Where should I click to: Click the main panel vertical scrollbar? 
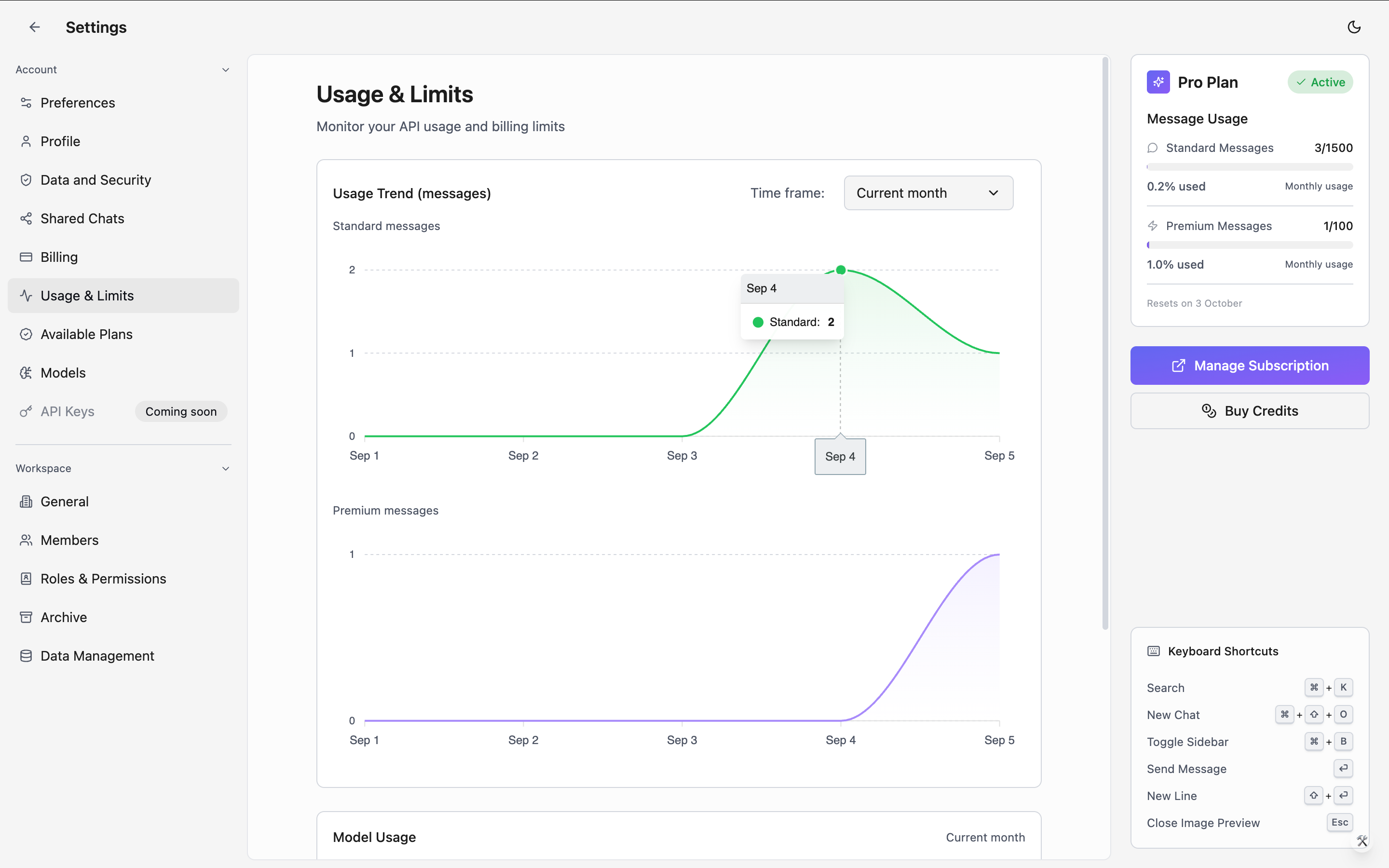[x=1105, y=343]
